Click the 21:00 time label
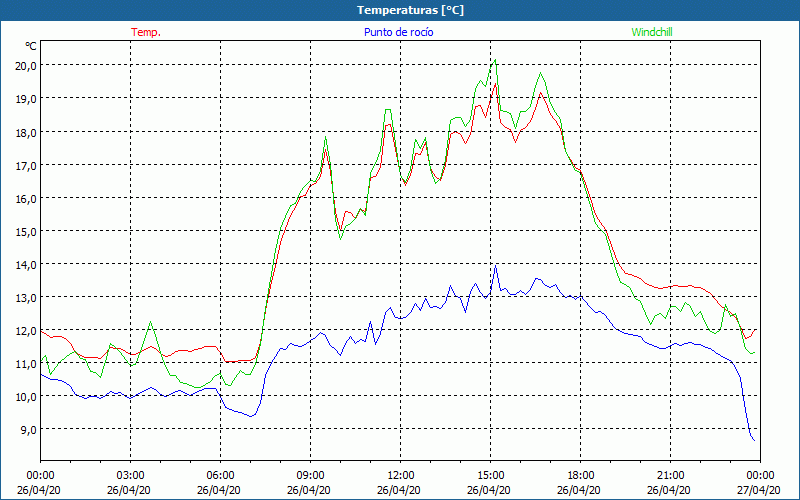 tap(670, 476)
